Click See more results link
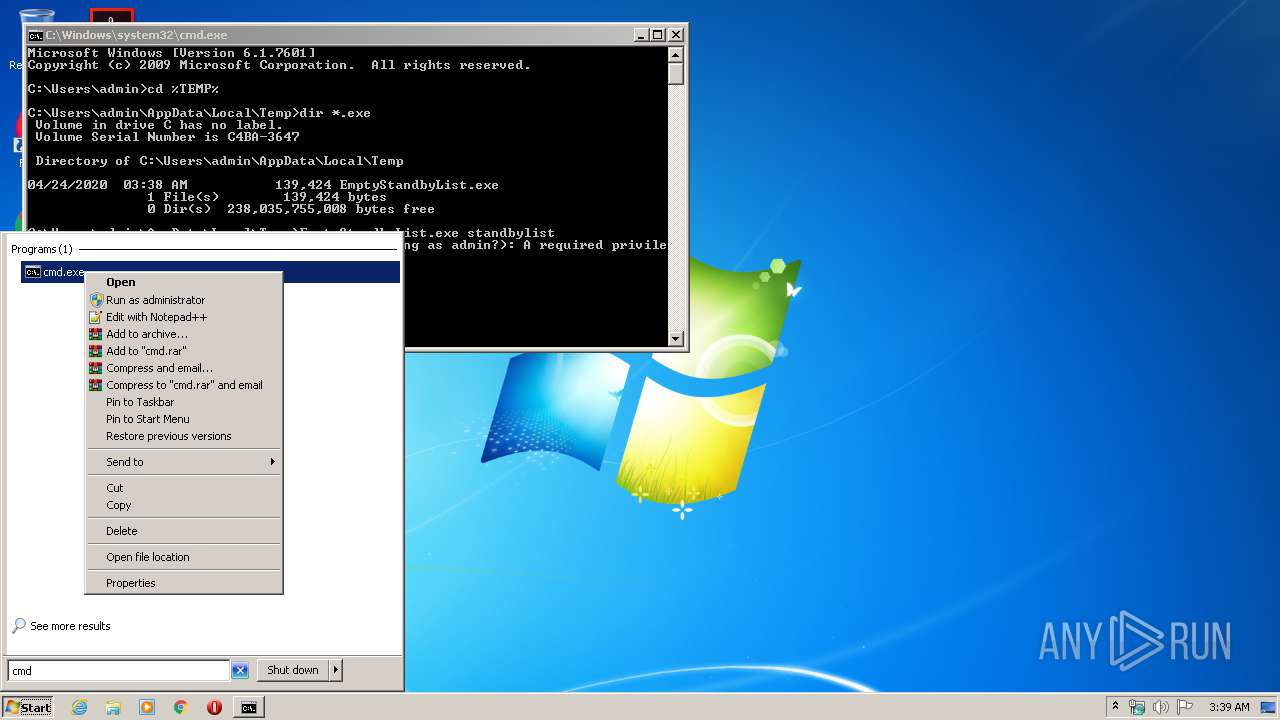Viewport: 1280px width, 720px height. click(x=70, y=626)
